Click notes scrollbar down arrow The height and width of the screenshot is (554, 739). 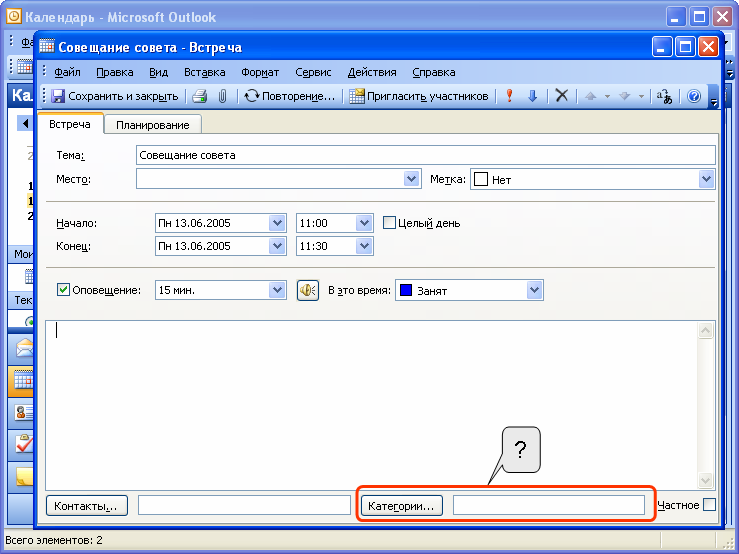click(x=706, y=480)
